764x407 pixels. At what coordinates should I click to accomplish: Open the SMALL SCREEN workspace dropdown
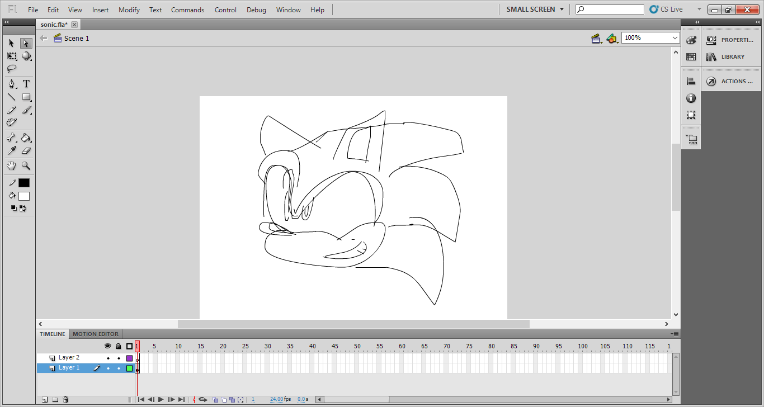click(535, 9)
